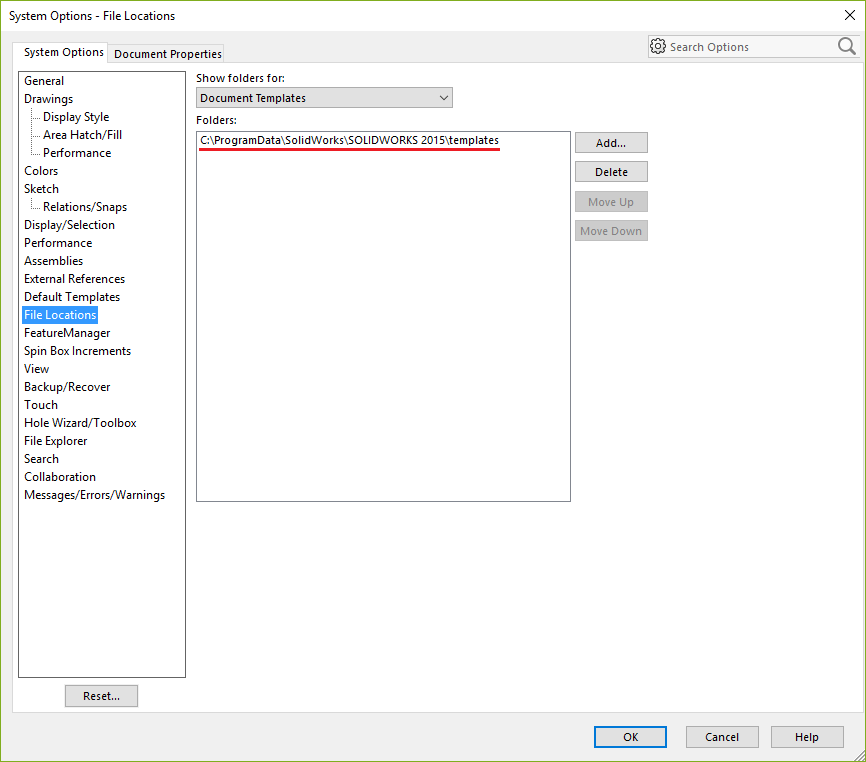Screen dimensions: 866x762
Task: Select Messages/Errors/Warnings option
Action: pyautogui.click(x=94, y=495)
